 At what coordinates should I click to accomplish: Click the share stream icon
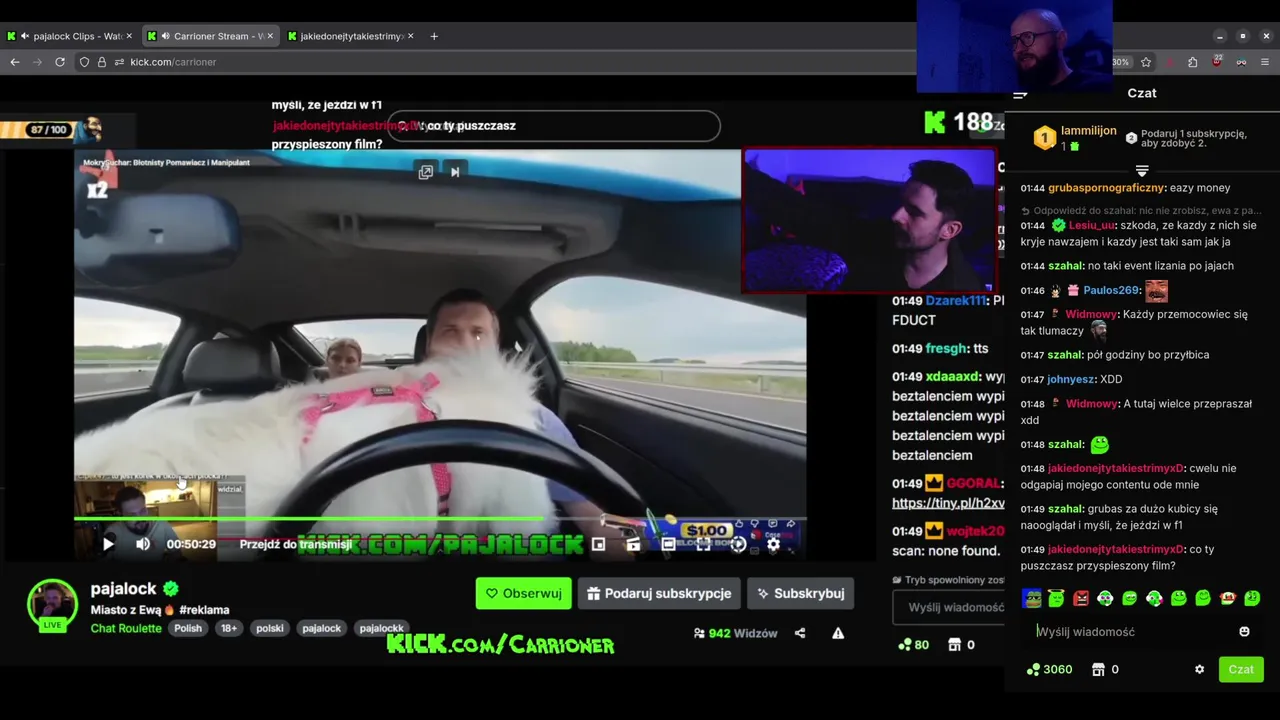pos(800,633)
